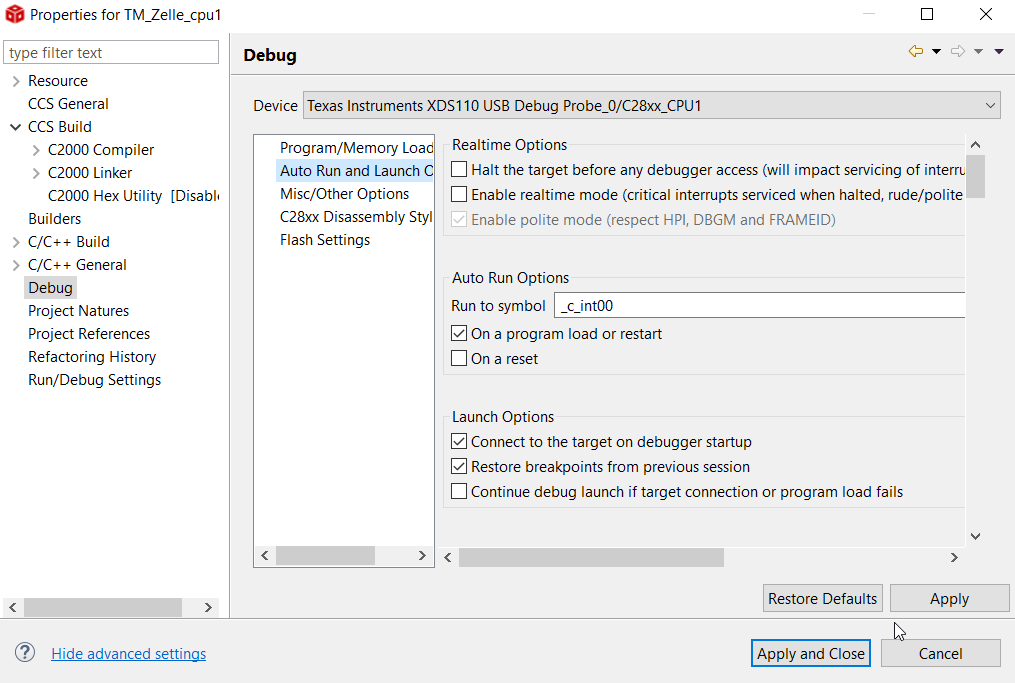Click the forward navigation arrow icon
Image resolution: width=1015 pixels, height=683 pixels.
958,52
